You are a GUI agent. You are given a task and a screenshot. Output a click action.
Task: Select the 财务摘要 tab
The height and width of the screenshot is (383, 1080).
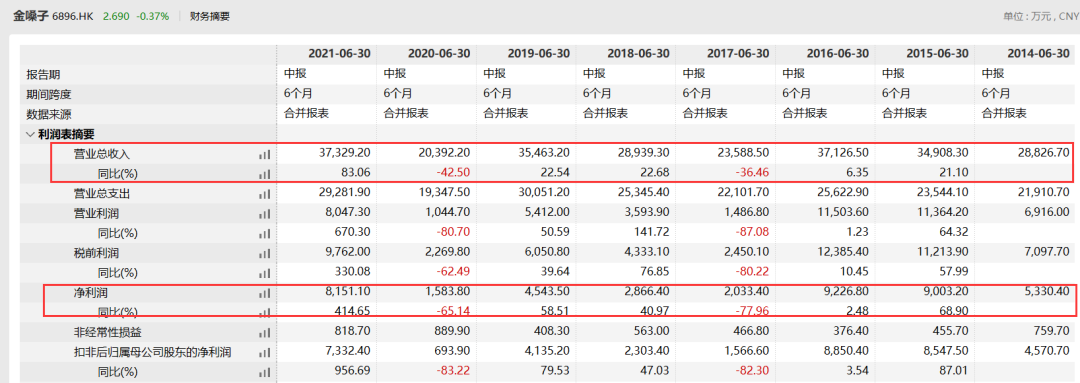point(210,16)
